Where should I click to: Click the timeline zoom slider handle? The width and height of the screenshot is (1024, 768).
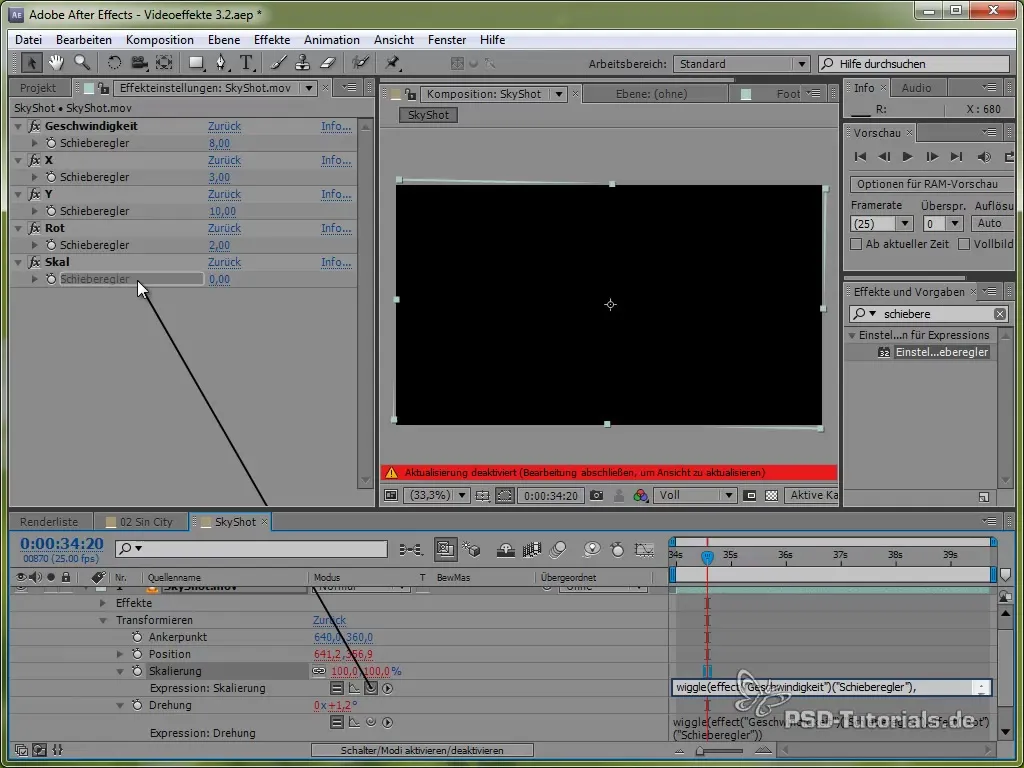[699, 751]
